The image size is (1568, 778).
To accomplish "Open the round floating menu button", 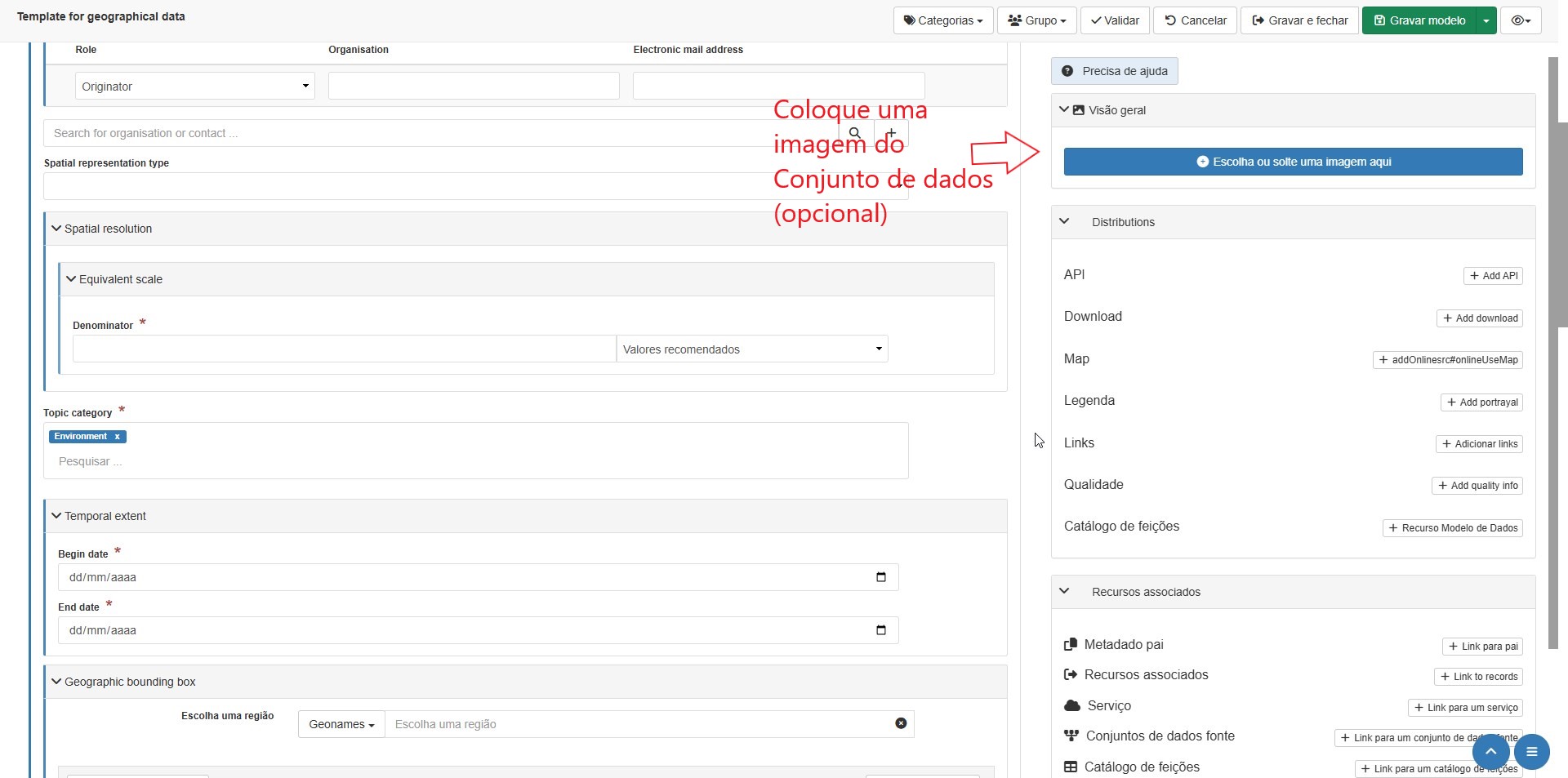I will tap(1531, 751).
